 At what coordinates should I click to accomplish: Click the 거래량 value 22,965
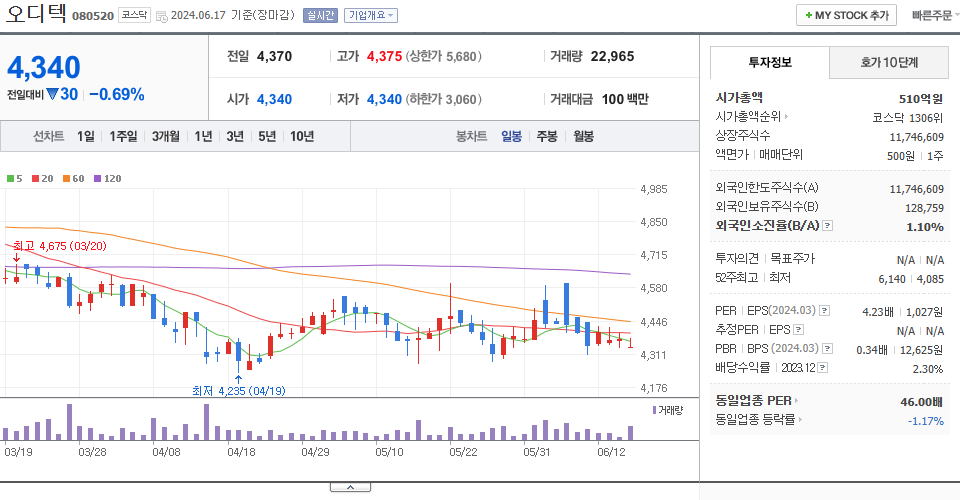(x=612, y=56)
